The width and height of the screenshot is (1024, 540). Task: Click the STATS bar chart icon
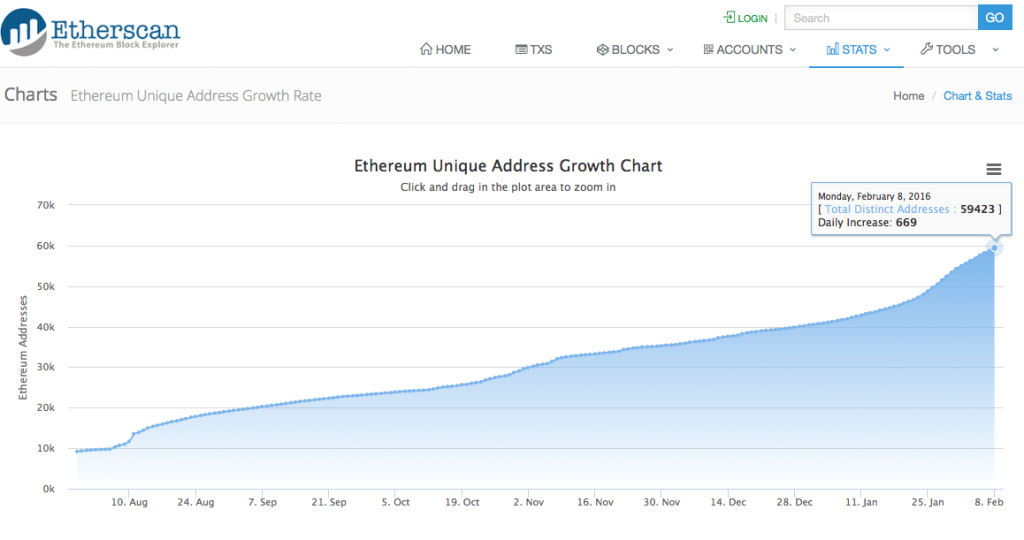pos(832,49)
